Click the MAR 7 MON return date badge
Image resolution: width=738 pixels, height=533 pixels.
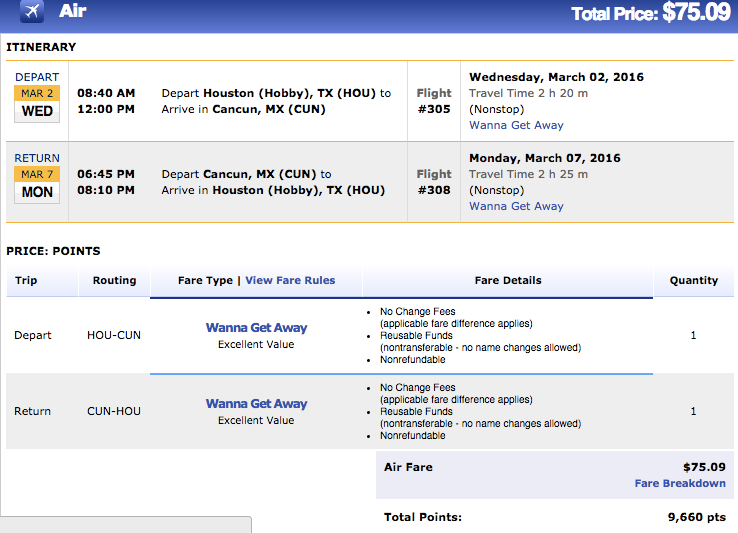pos(37,184)
